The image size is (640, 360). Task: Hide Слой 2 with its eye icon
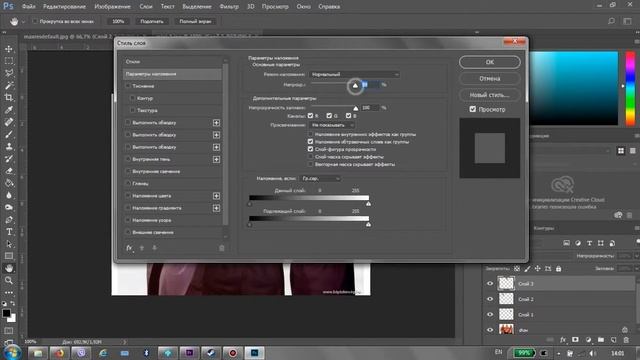tap(490, 299)
